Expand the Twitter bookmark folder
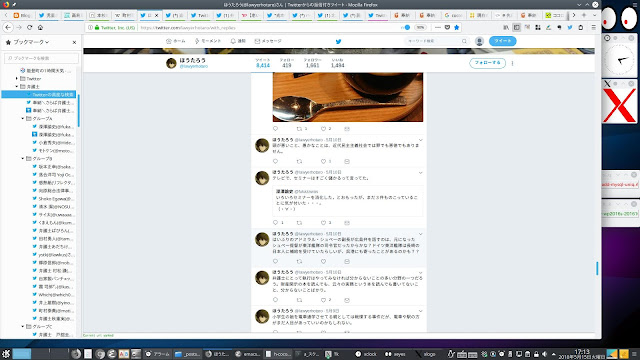 17,78
